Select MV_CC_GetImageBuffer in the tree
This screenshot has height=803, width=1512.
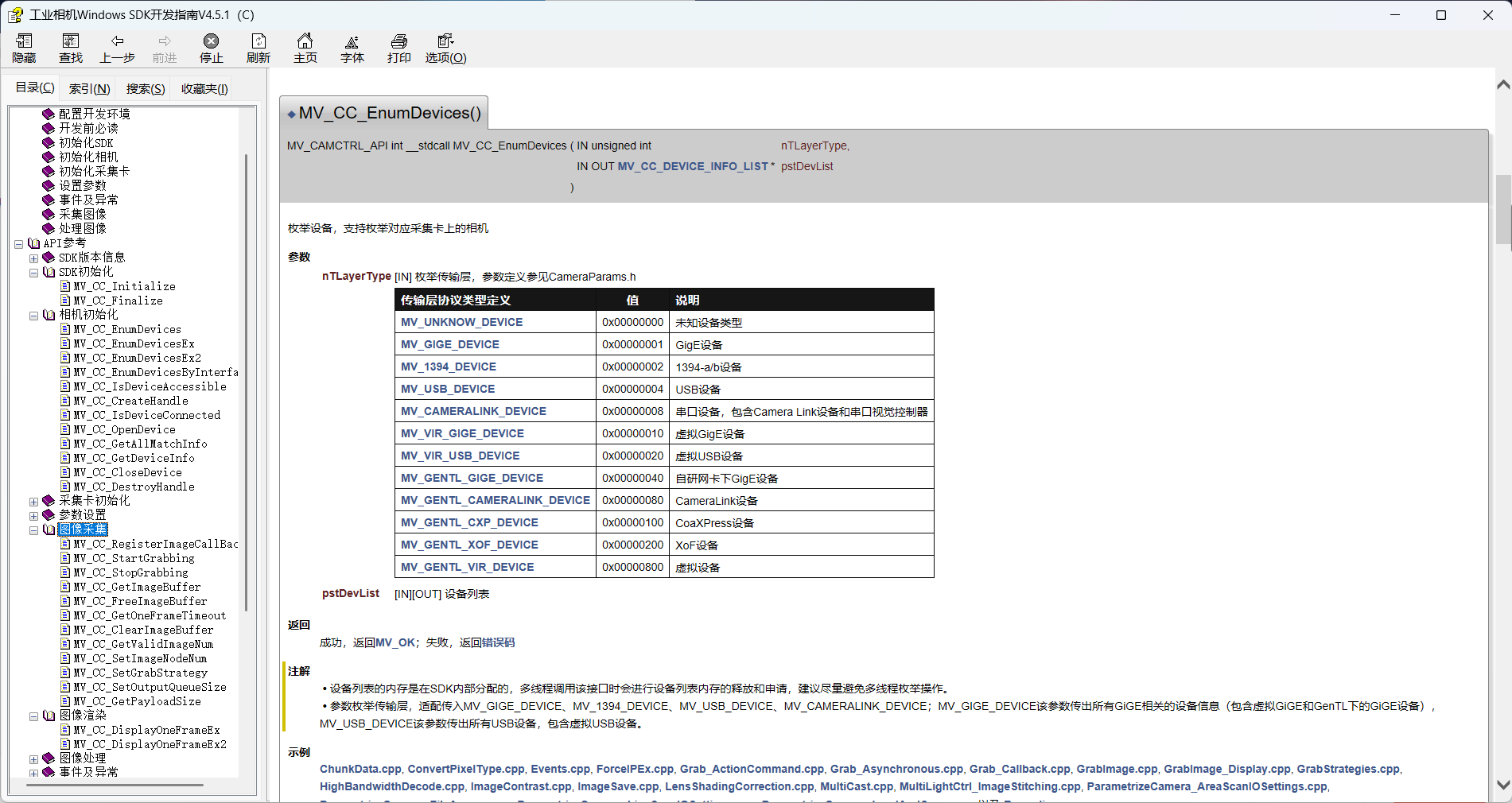(x=137, y=587)
